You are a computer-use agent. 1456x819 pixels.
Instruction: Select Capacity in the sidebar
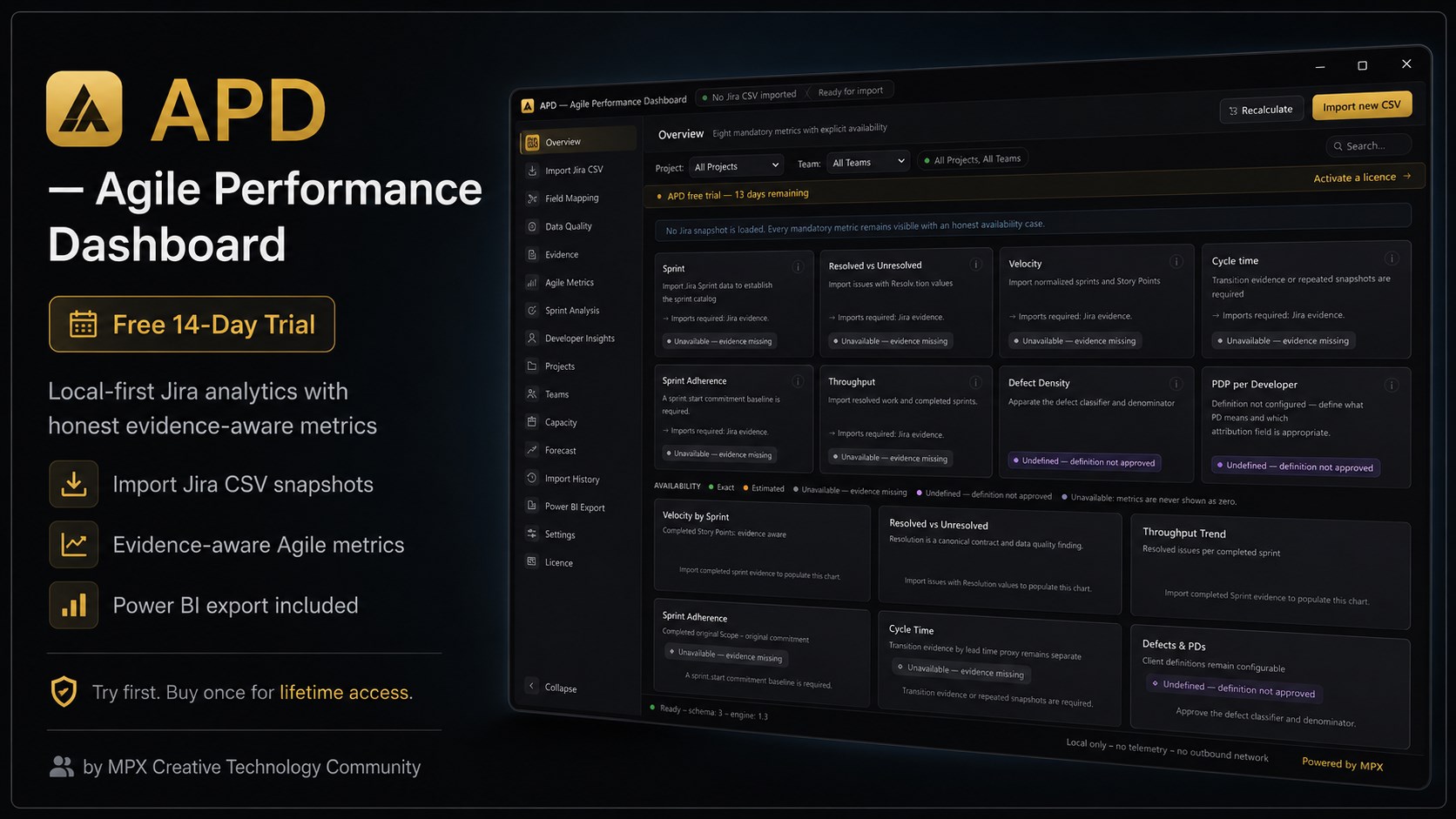pos(561,422)
